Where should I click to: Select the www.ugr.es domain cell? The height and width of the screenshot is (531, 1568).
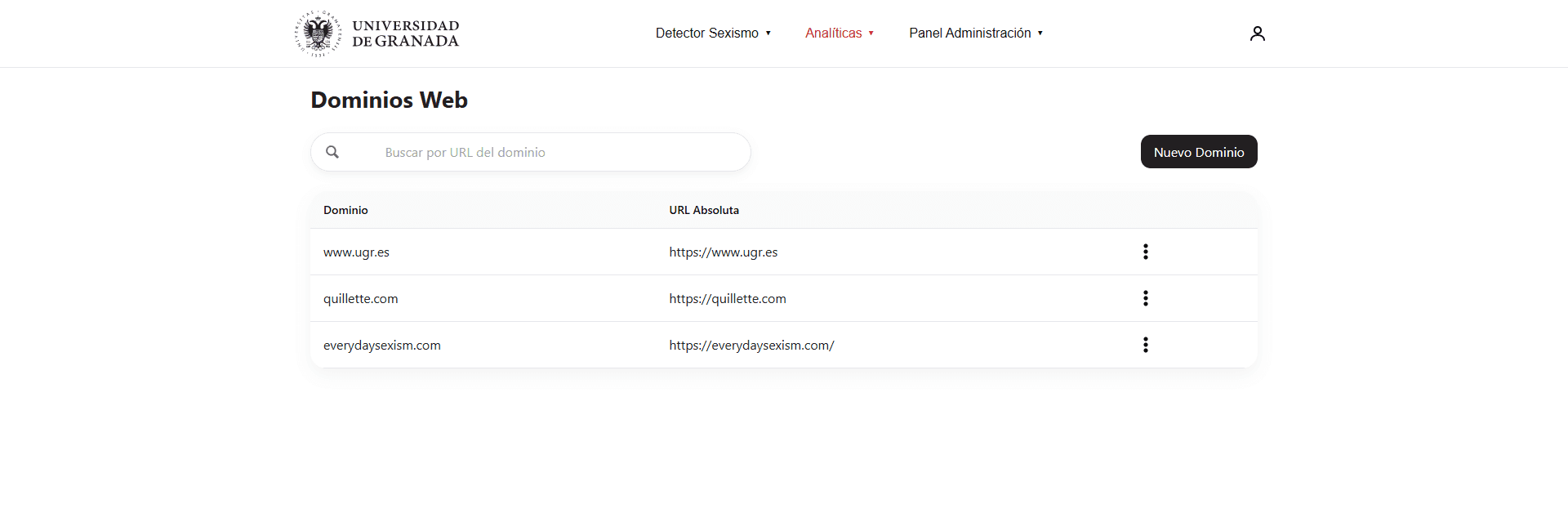pyautogui.click(x=356, y=252)
